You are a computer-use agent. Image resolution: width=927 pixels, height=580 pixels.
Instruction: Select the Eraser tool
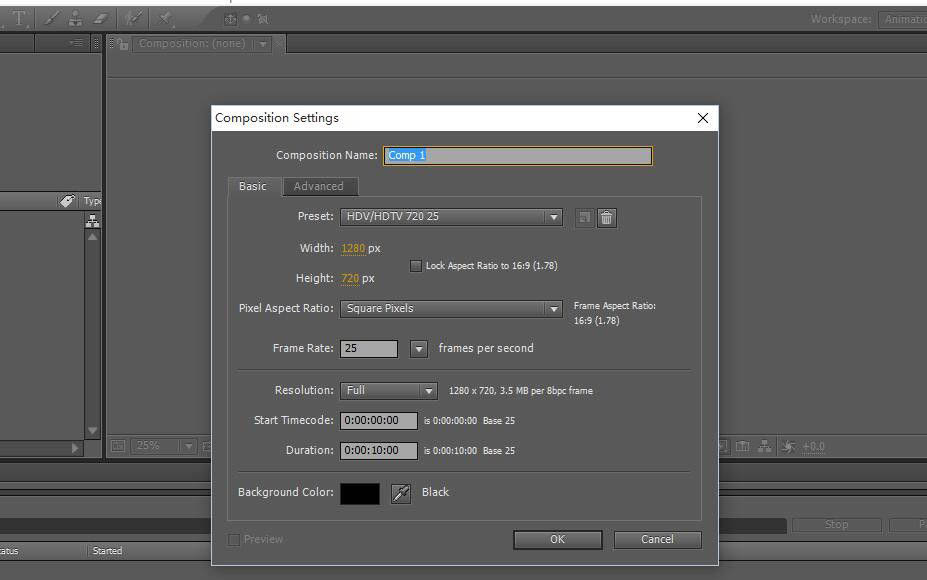coord(99,19)
